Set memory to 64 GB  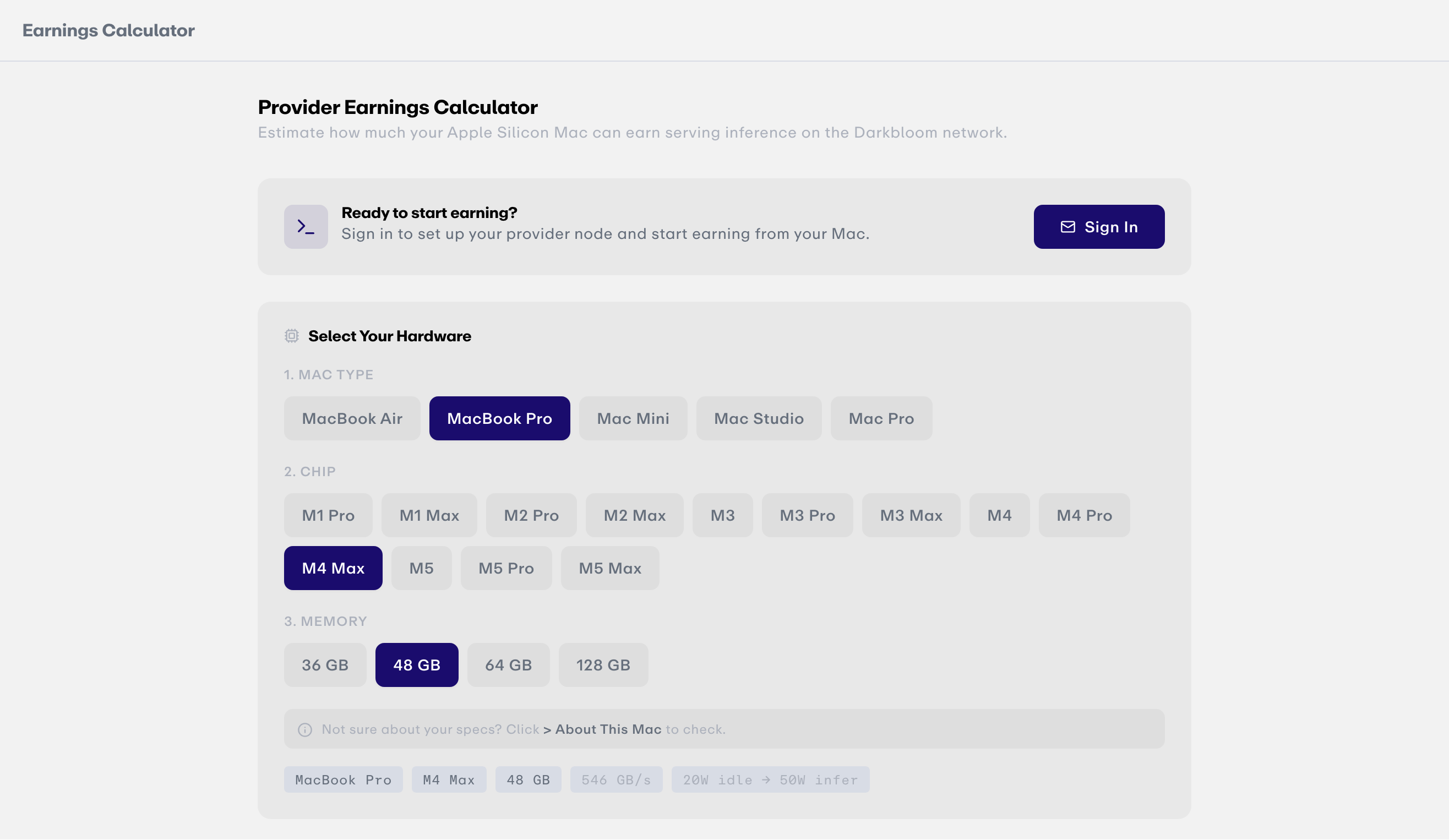click(x=508, y=665)
